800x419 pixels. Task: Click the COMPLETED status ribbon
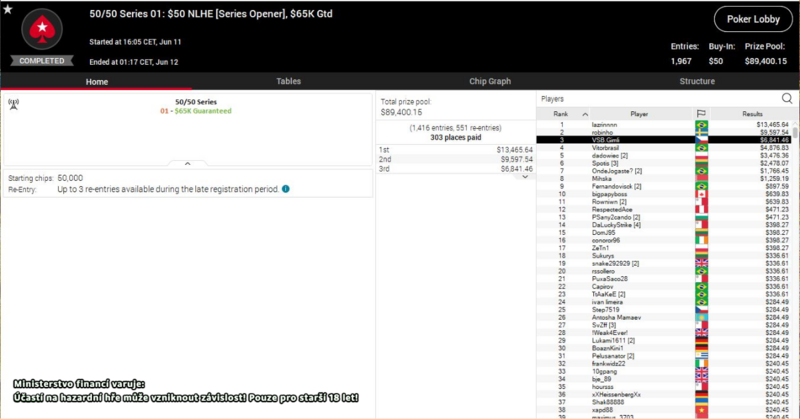42,61
